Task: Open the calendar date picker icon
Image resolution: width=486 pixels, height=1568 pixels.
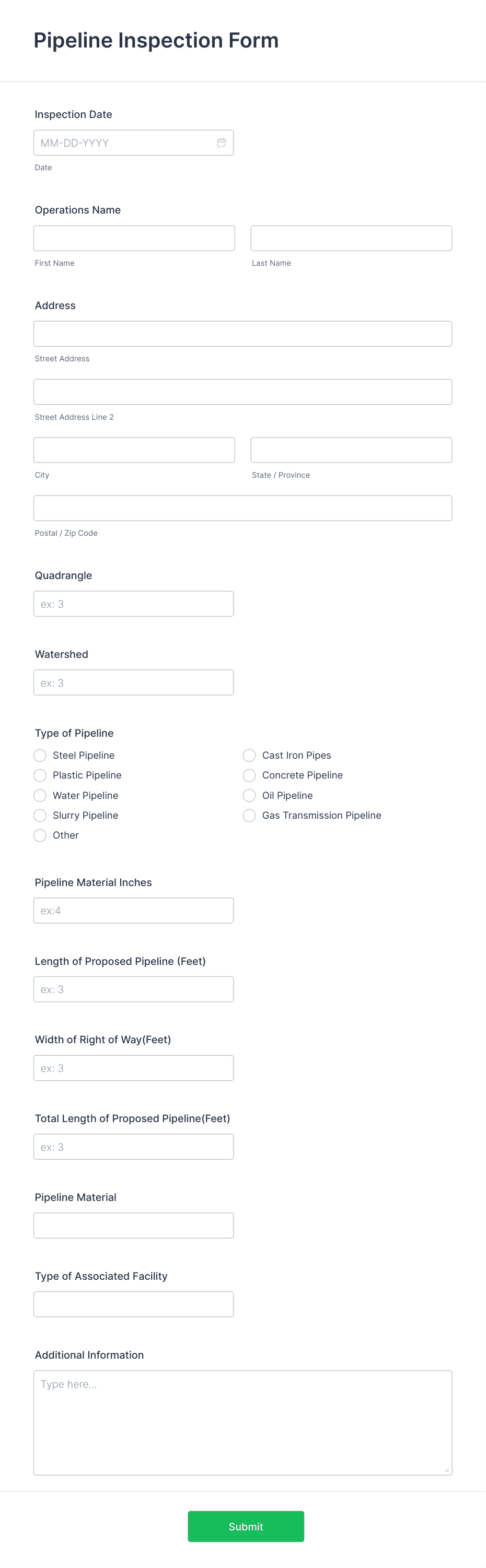Action: point(222,142)
